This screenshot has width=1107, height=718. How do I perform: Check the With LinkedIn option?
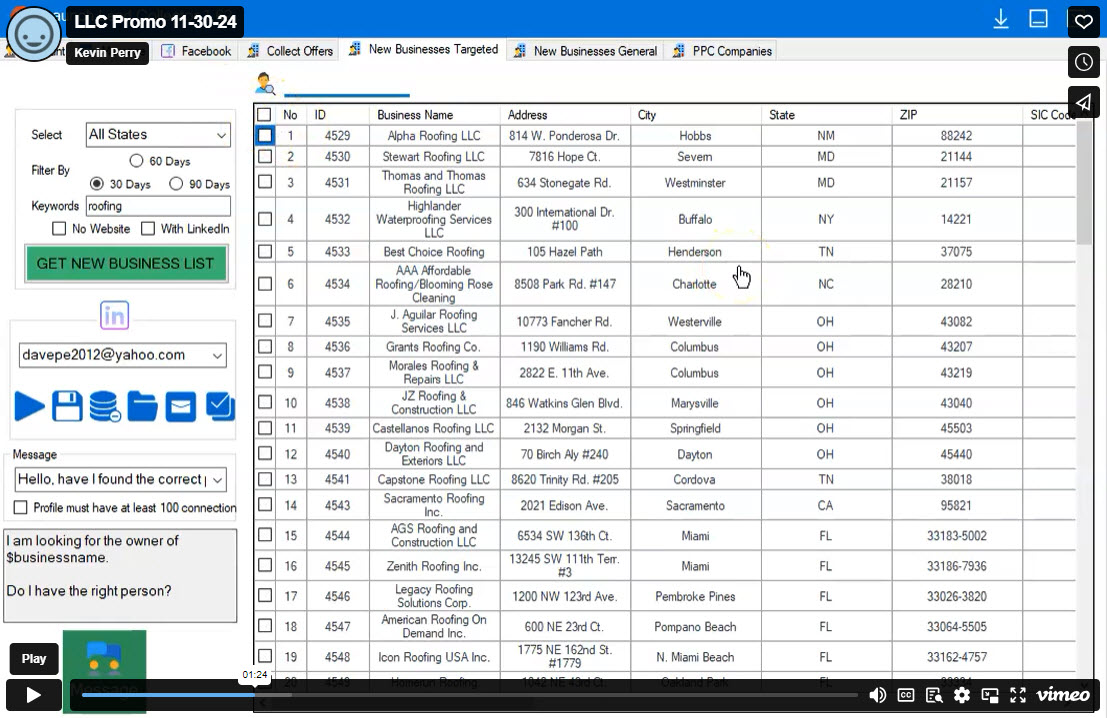(x=148, y=229)
